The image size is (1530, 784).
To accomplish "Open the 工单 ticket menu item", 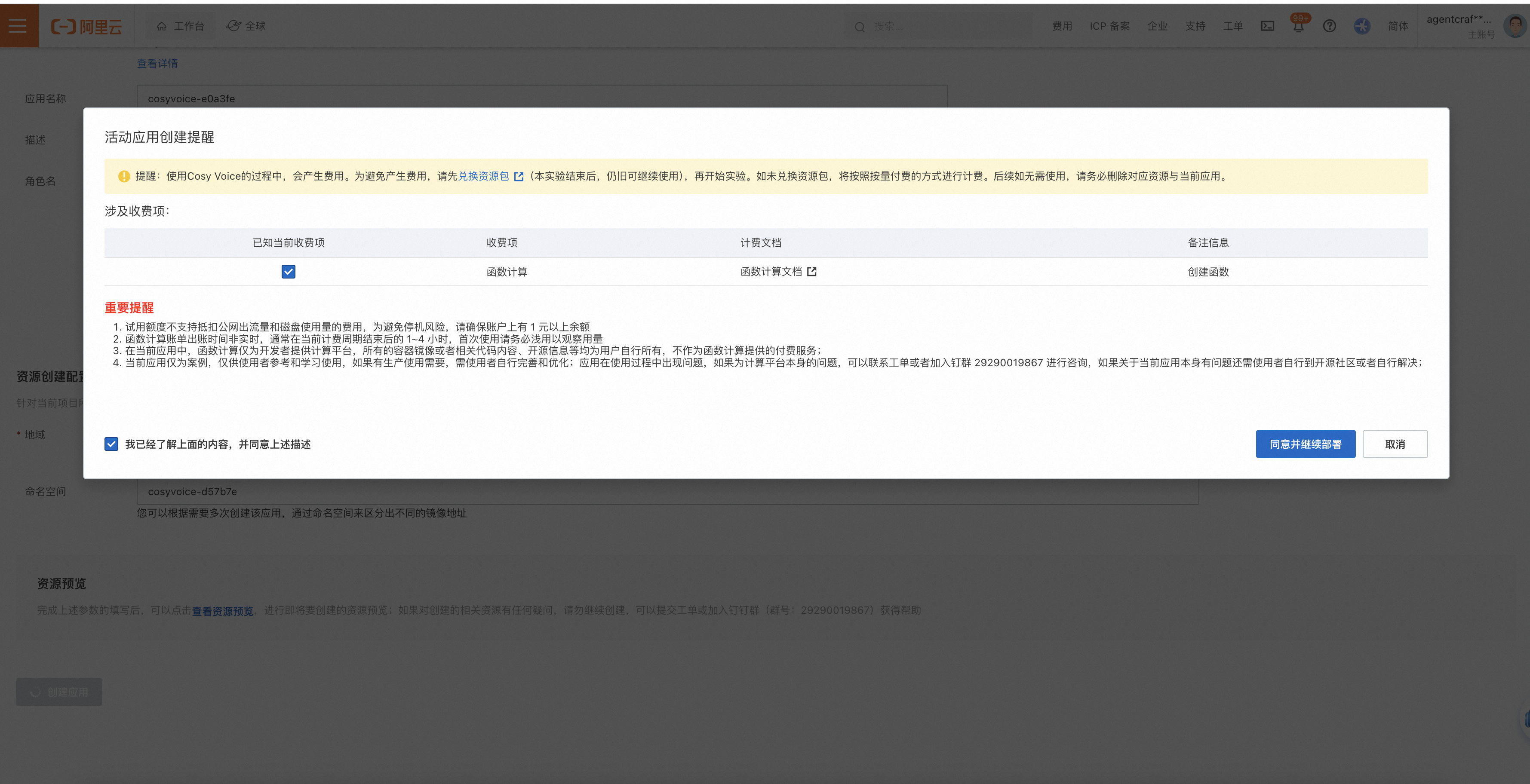I will 1233,25.
